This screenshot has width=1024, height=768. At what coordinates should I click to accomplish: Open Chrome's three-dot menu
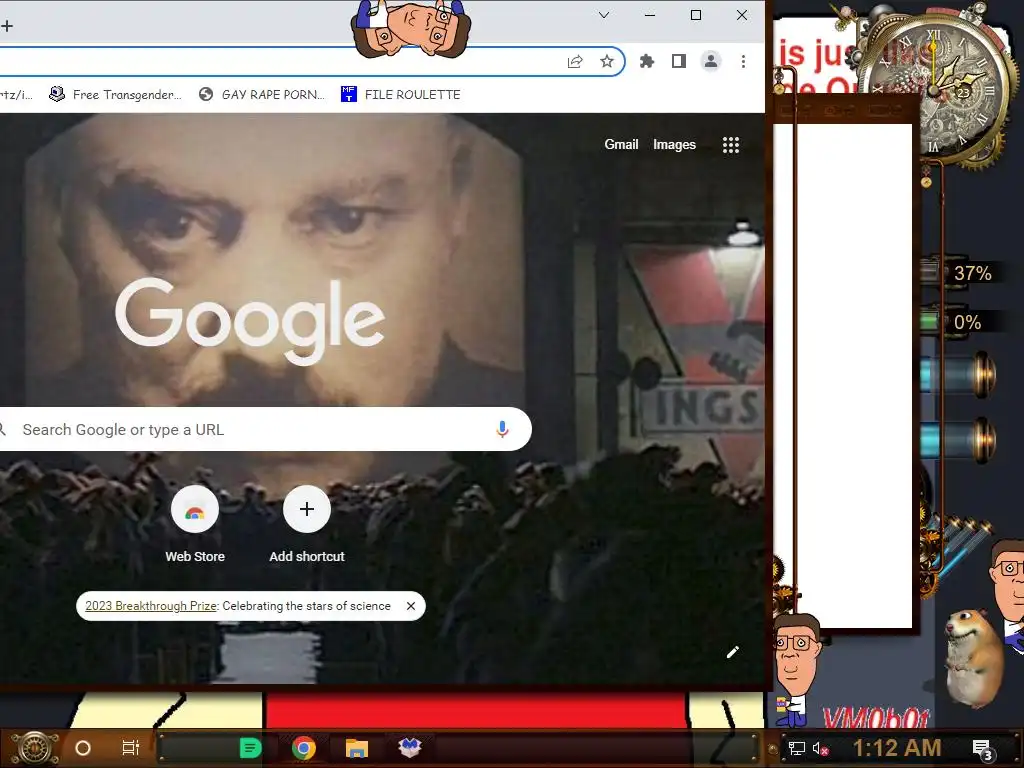tap(743, 61)
